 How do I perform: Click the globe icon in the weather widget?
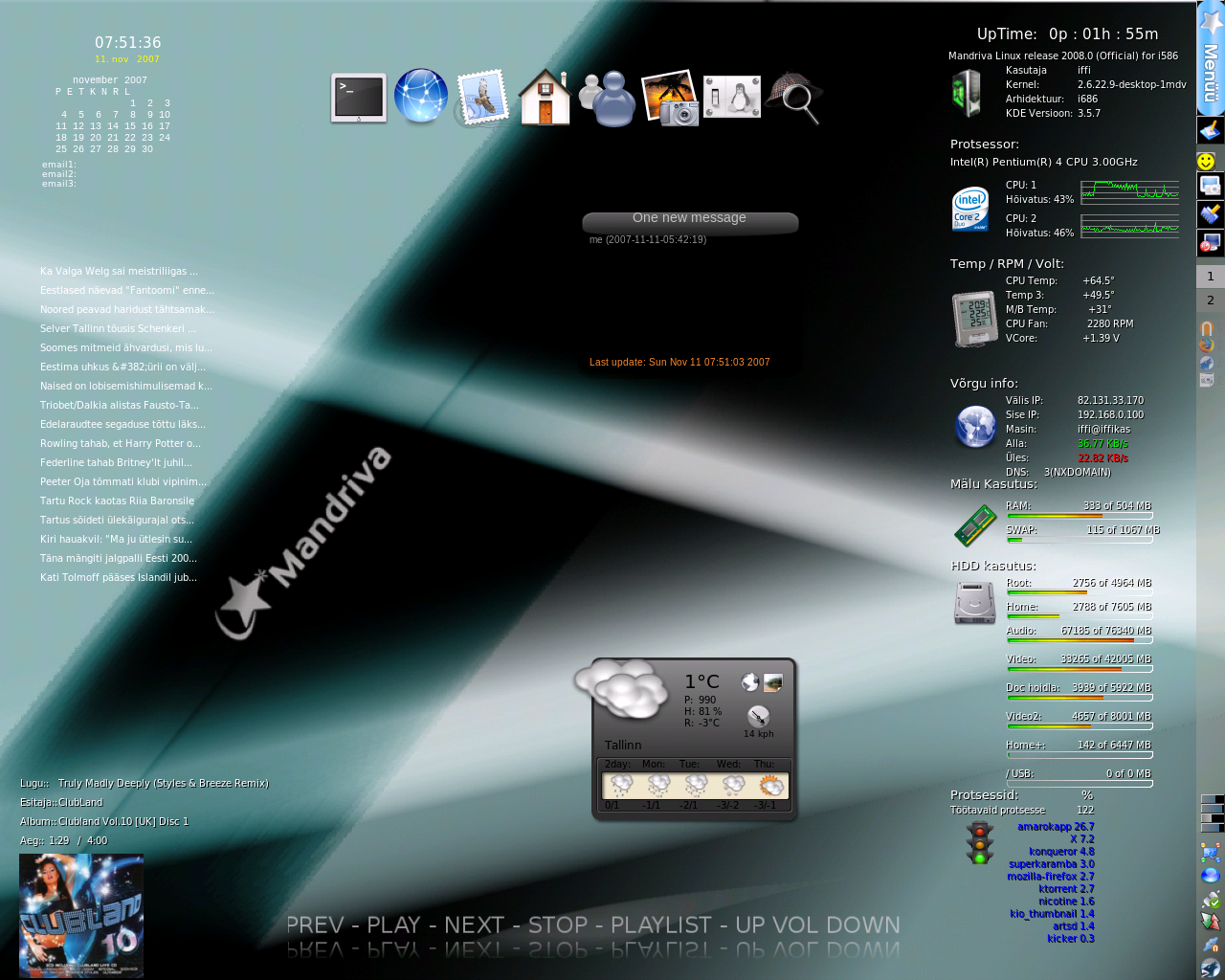point(750,682)
